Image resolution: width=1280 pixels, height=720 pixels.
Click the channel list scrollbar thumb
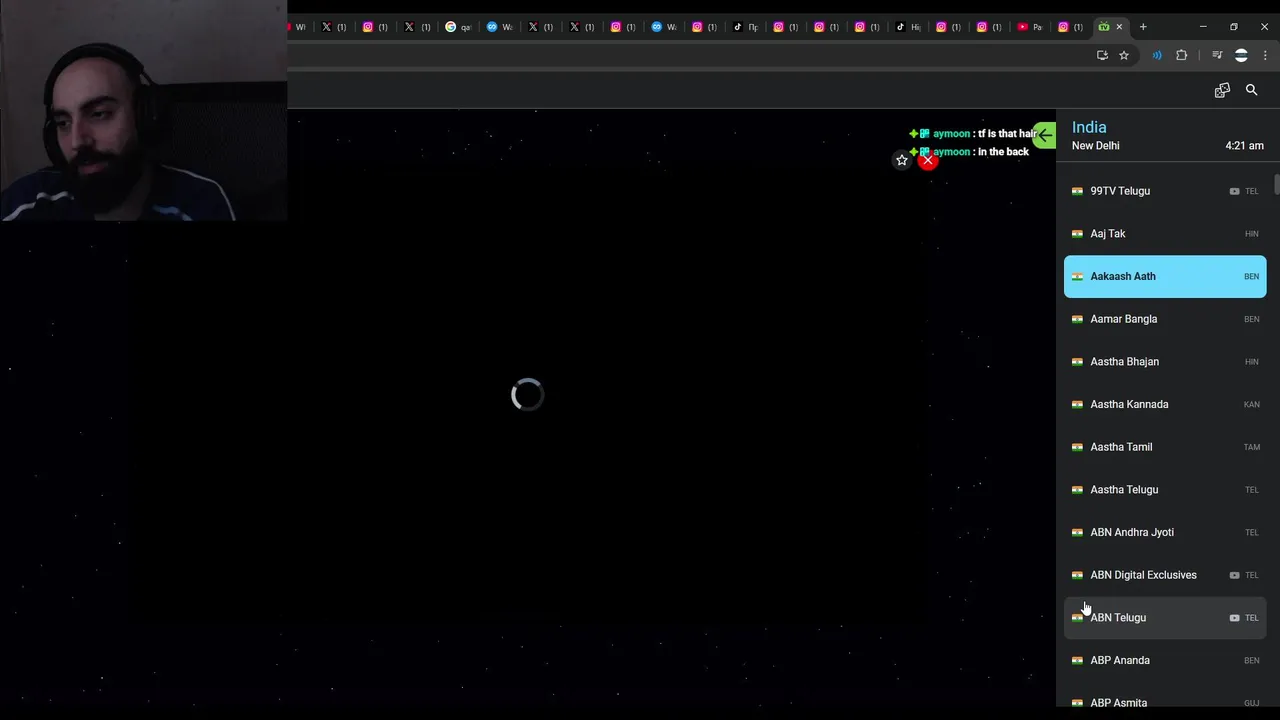click(1277, 185)
